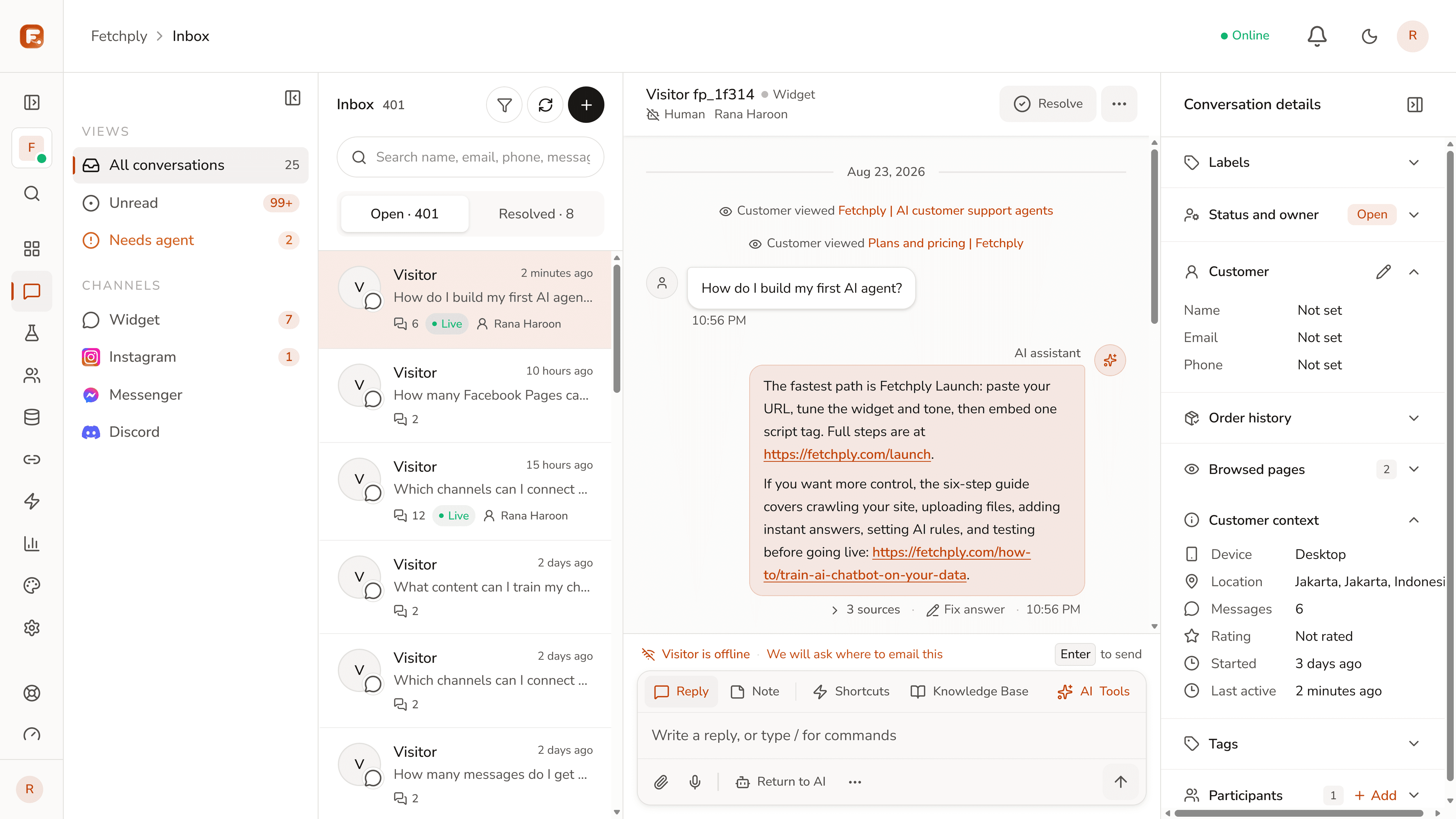The image size is (1456, 819).
Task: Add a participant with Add button
Action: tap(1376, 795)
